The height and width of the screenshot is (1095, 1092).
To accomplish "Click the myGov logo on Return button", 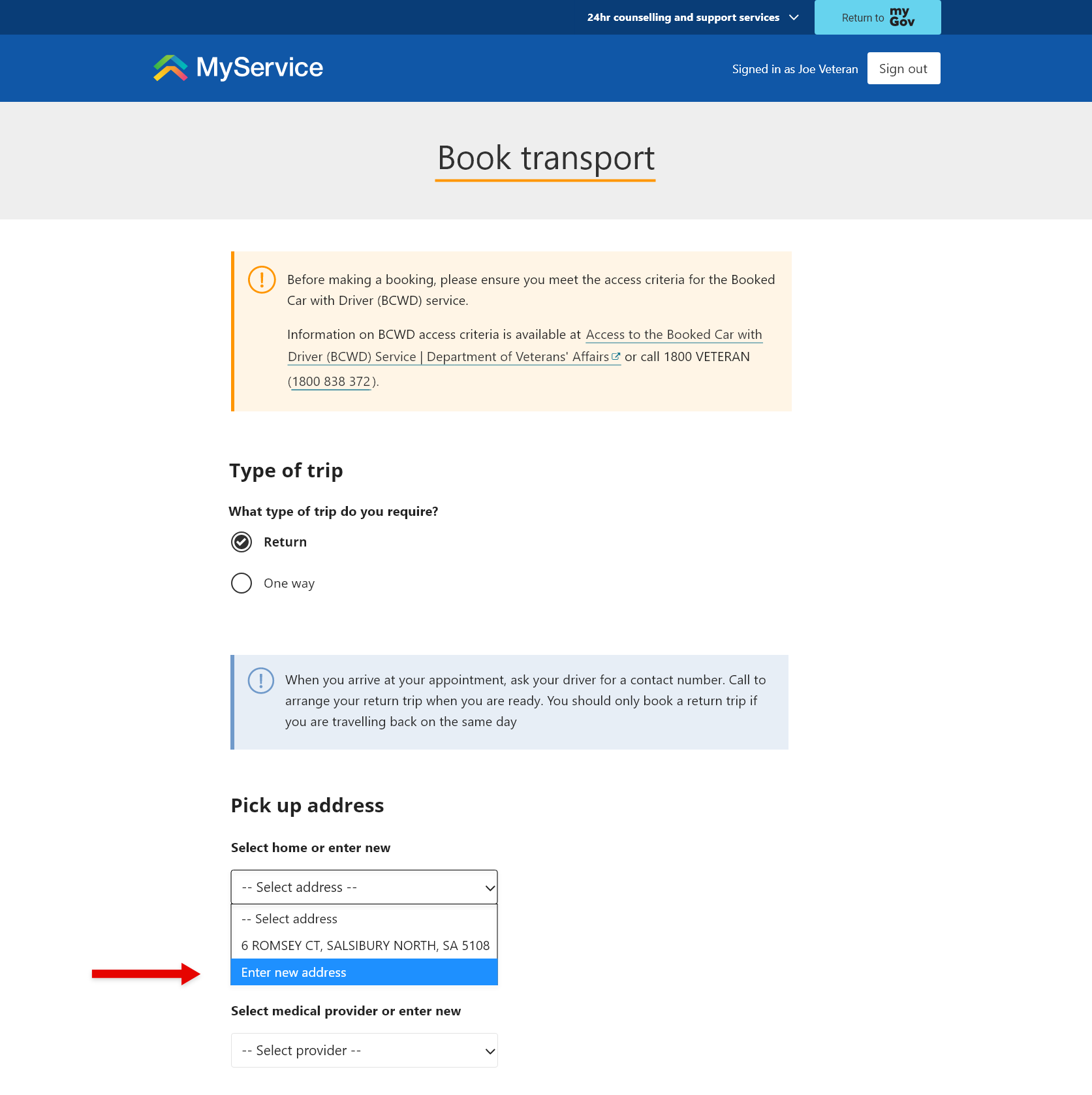I will pos(901,17).
